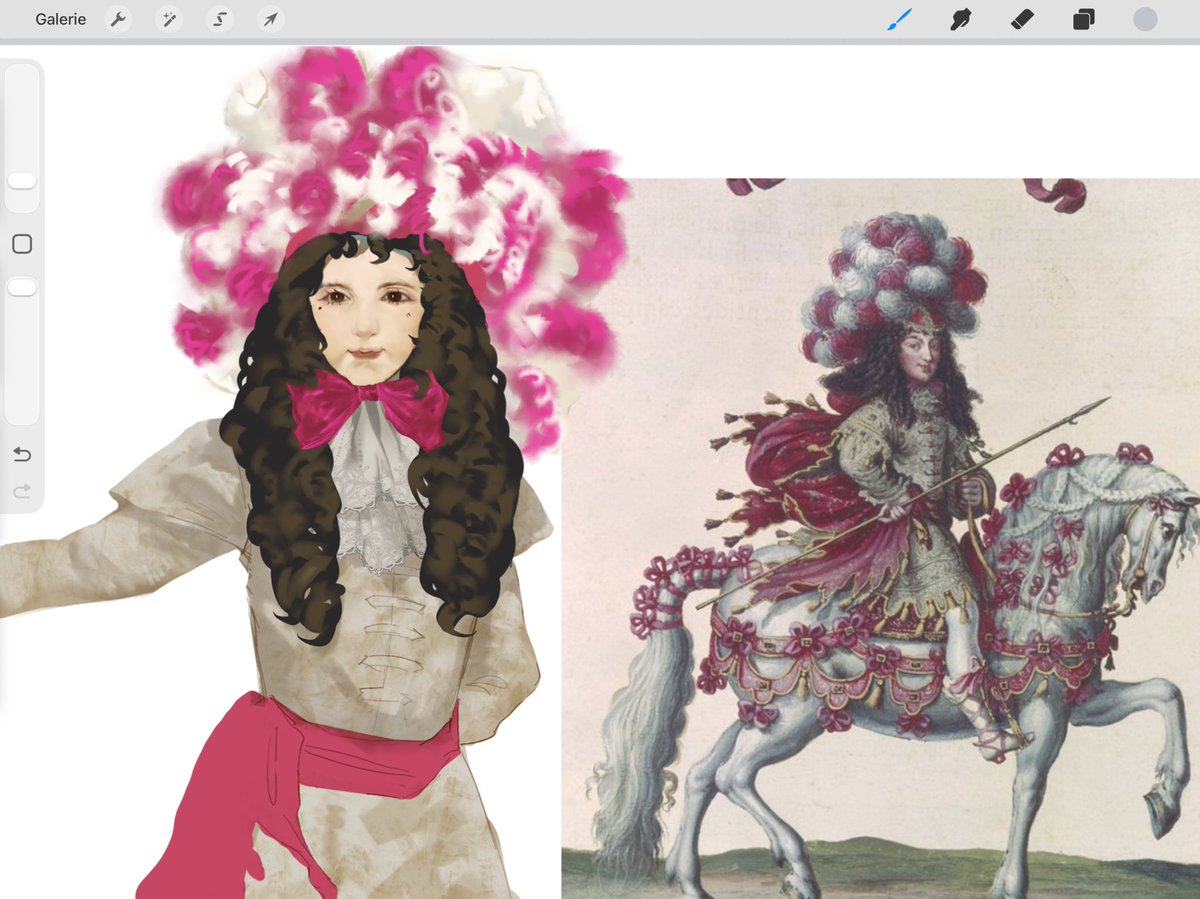Select the Brush tool
Screen dimensions: 1200x899
tap(899, 19)
